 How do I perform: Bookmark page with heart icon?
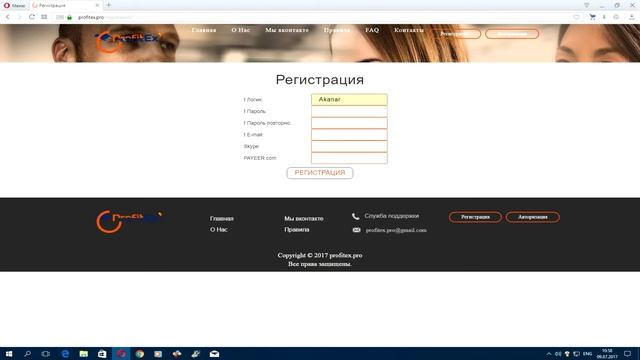coord(576,17)
